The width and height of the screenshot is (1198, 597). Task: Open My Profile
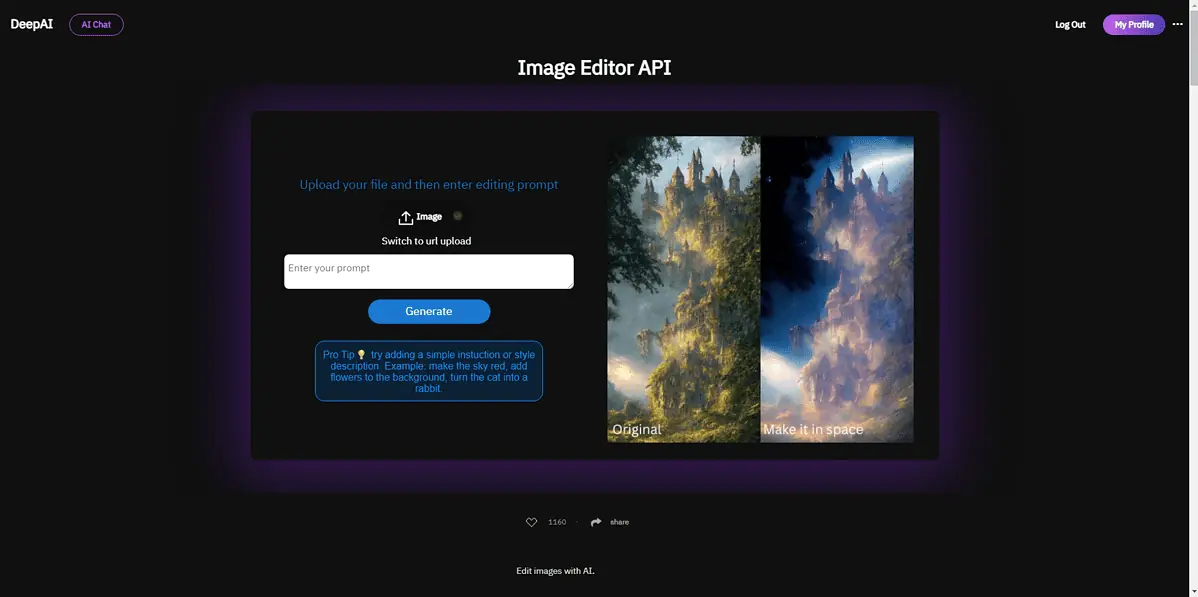[1133, 25]
